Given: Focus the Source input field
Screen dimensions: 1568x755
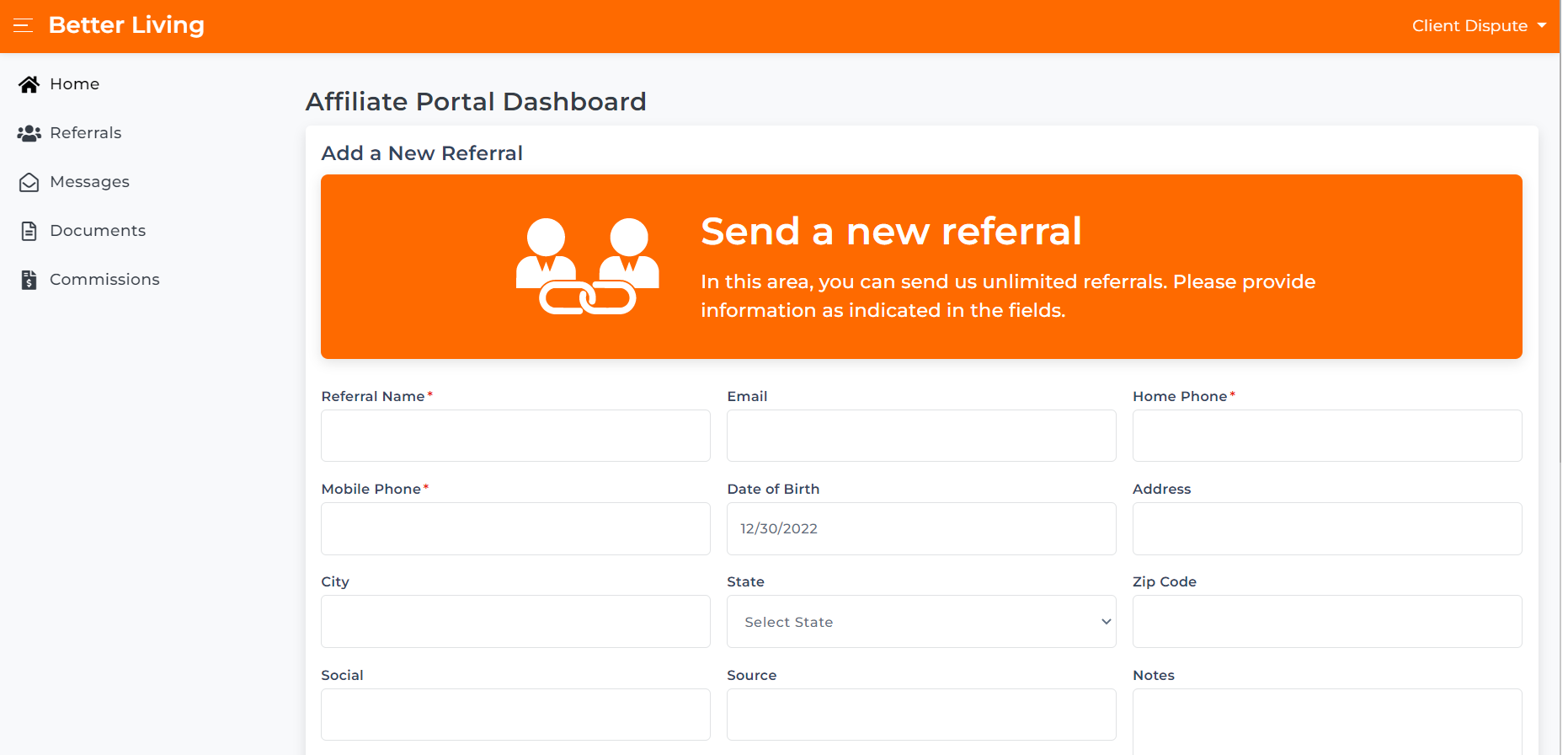Looking at the screenshot, I should 921,715.
